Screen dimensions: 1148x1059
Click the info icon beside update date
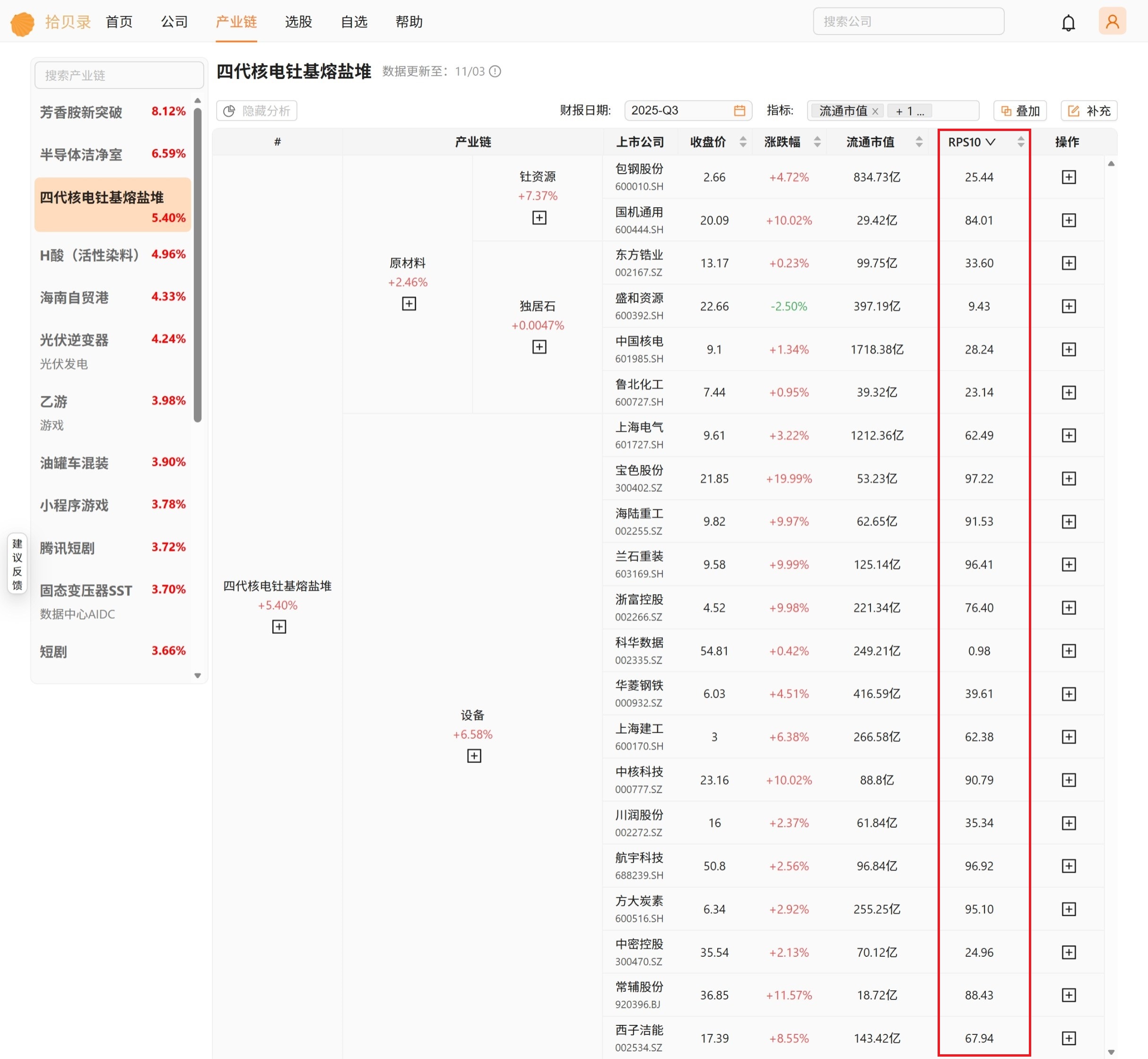(x=496, y=71)
